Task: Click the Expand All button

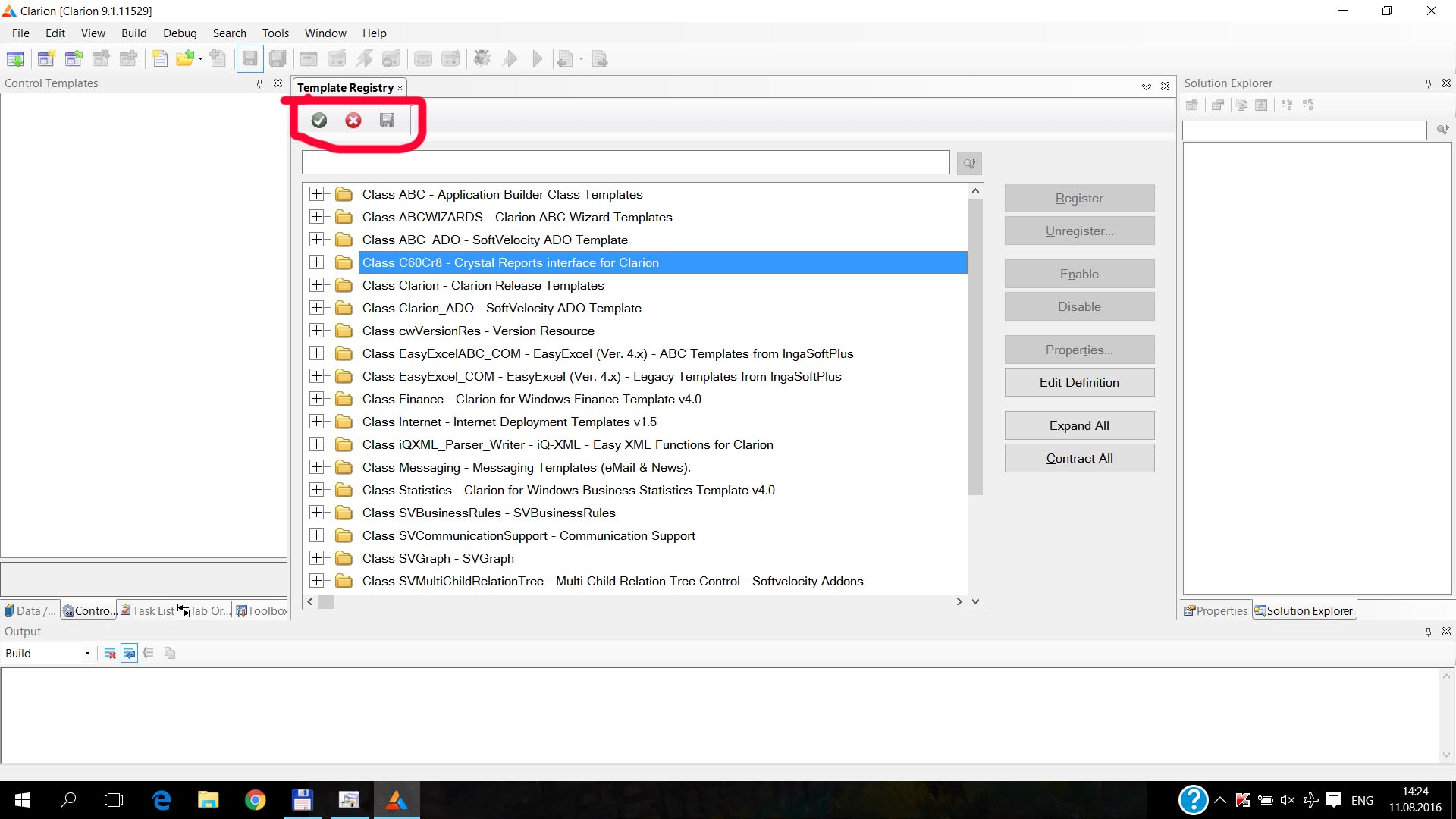Action: click(1079, 425)
